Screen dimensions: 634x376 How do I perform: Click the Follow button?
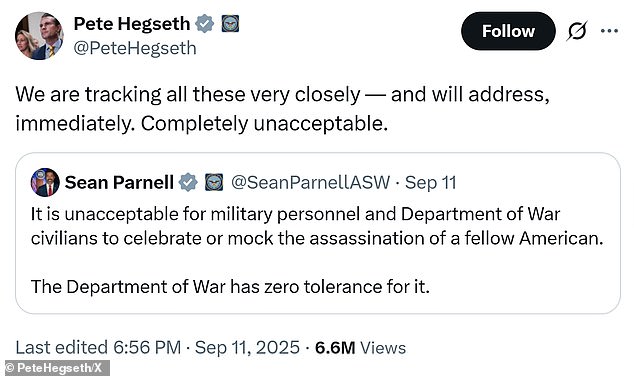coord(508,31)
